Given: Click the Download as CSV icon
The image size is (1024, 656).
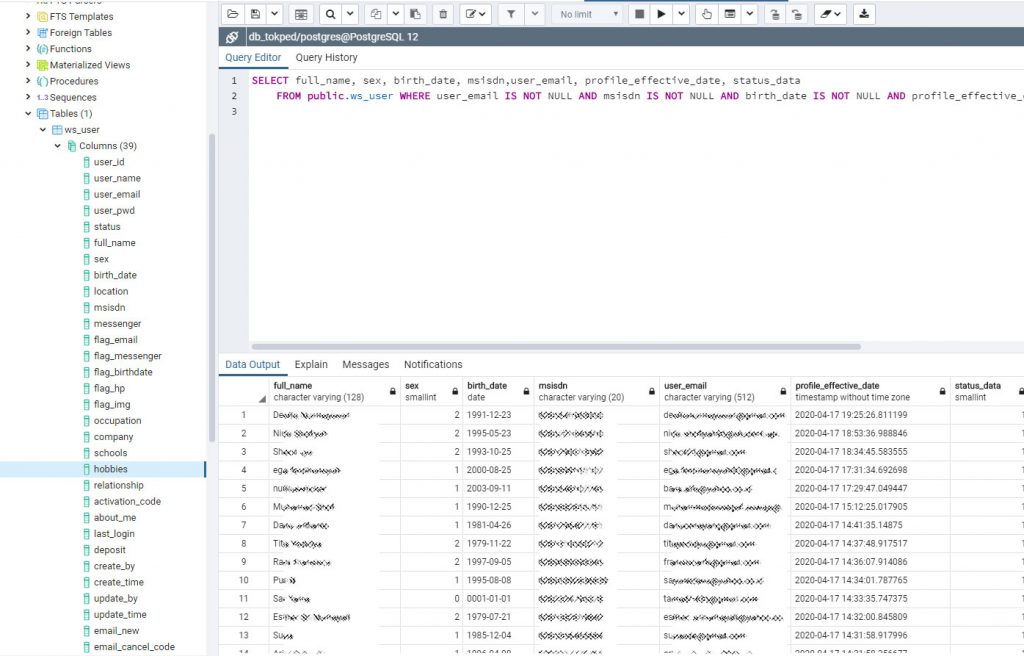Looking at the screenshot, I should click(865, 14).
